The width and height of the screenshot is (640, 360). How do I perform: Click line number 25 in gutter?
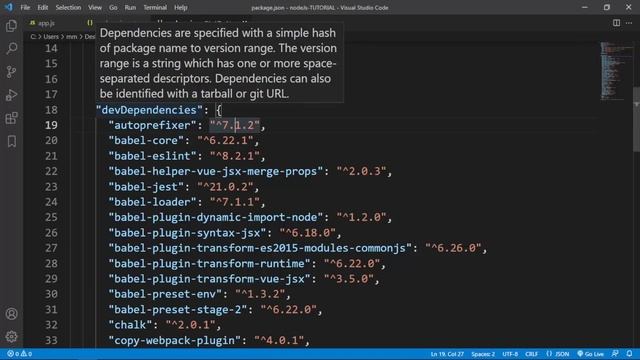[x=51, y=217]
